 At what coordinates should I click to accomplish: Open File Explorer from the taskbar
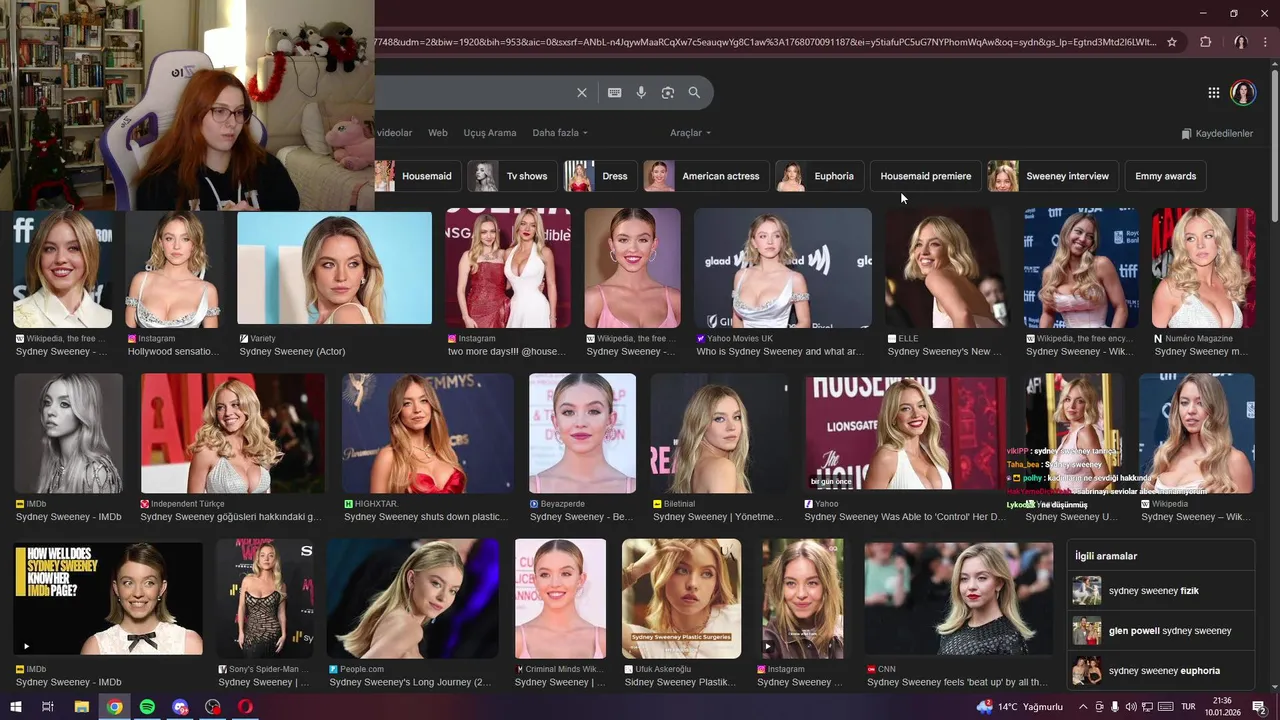coord(81,707)
